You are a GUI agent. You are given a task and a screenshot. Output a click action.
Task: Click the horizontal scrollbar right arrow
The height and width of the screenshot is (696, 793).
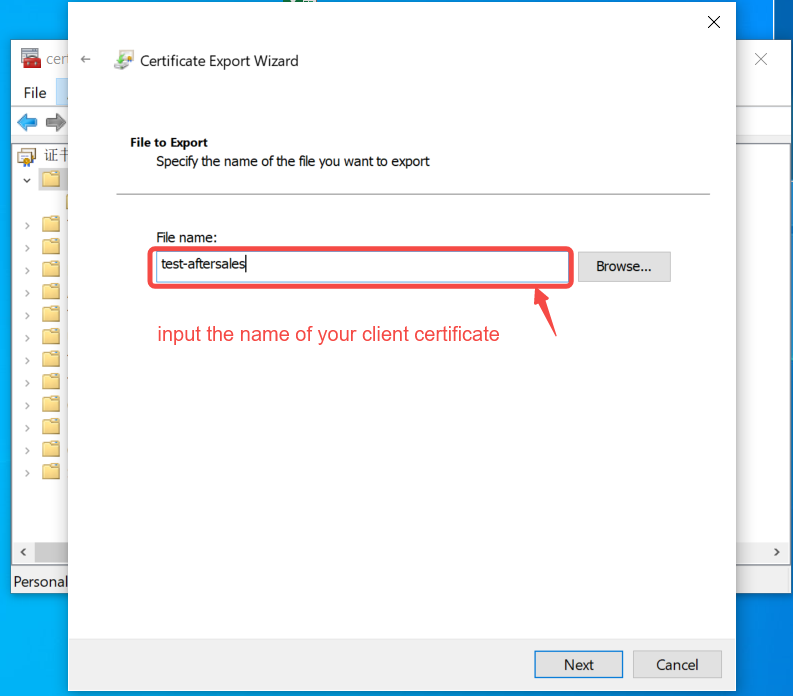[777, 552]
